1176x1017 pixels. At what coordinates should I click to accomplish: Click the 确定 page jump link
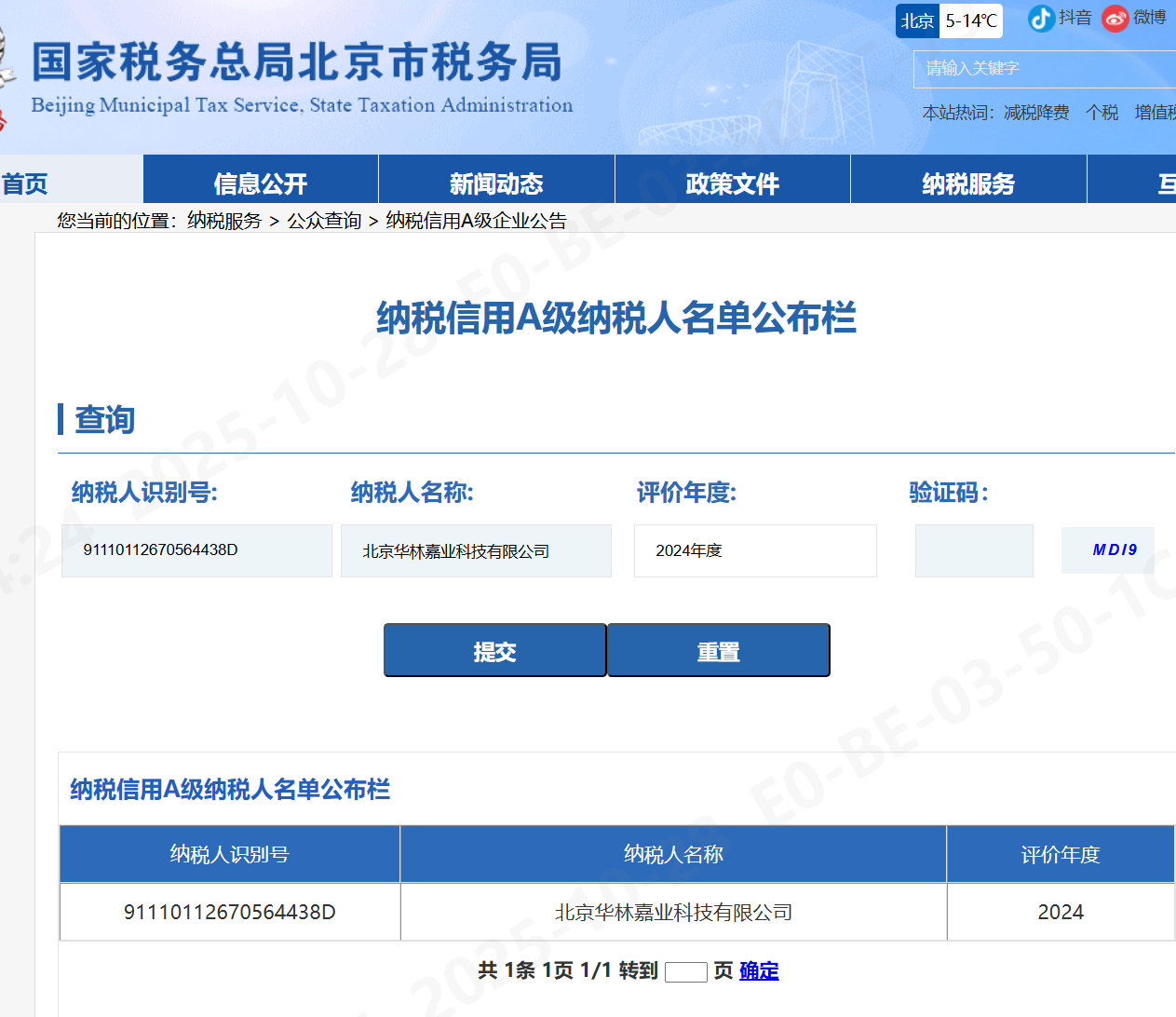[x=759, y=970]
